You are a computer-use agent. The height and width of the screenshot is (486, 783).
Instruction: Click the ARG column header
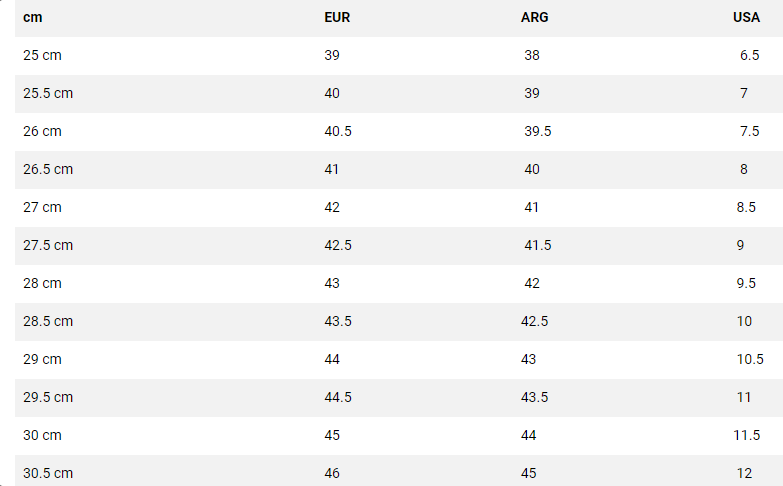click(x=535, y=17)
